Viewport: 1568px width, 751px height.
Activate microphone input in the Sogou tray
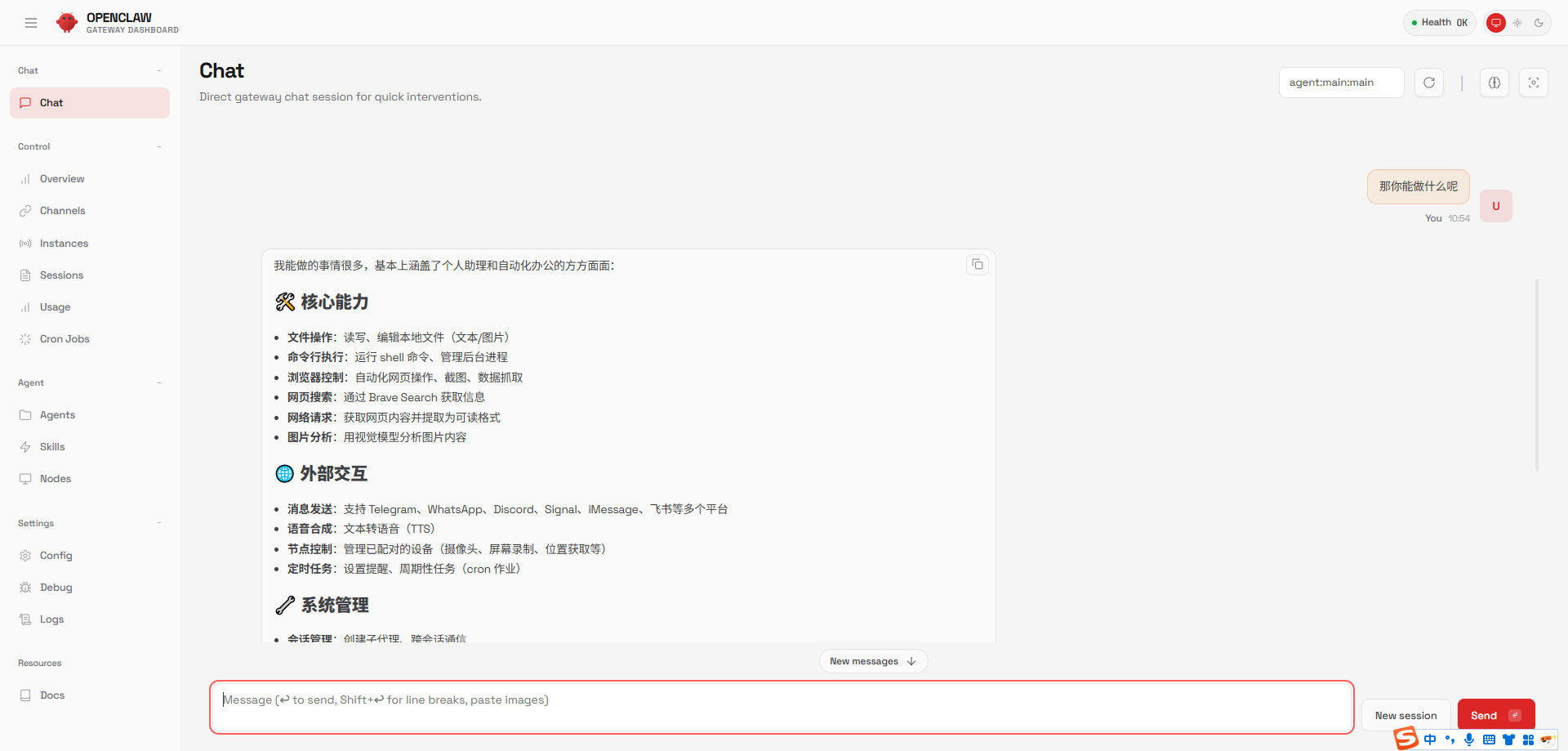point(1469,740)
